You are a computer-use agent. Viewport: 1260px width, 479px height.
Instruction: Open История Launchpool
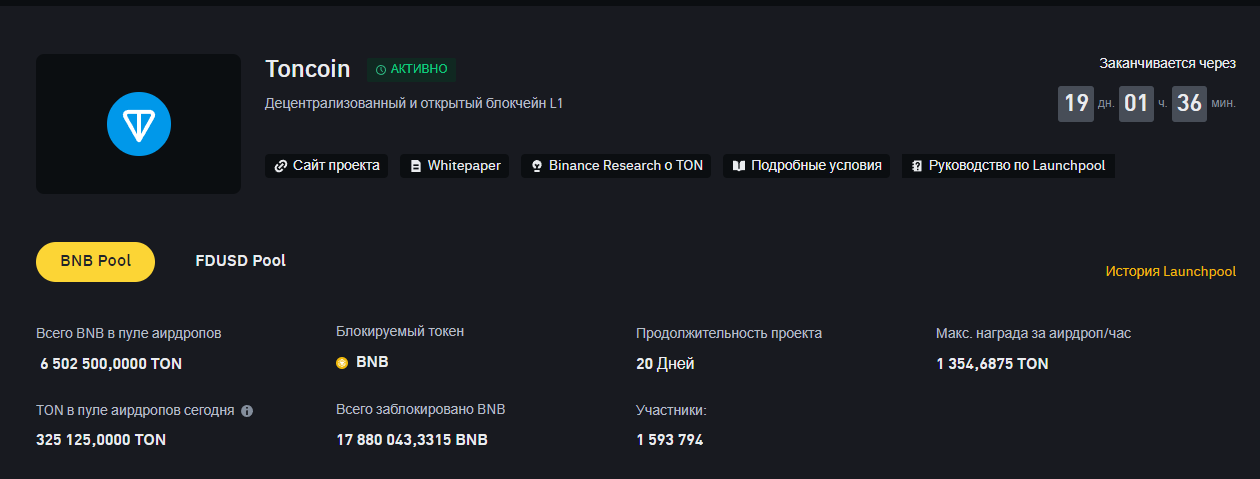(x=1170, y=271)
